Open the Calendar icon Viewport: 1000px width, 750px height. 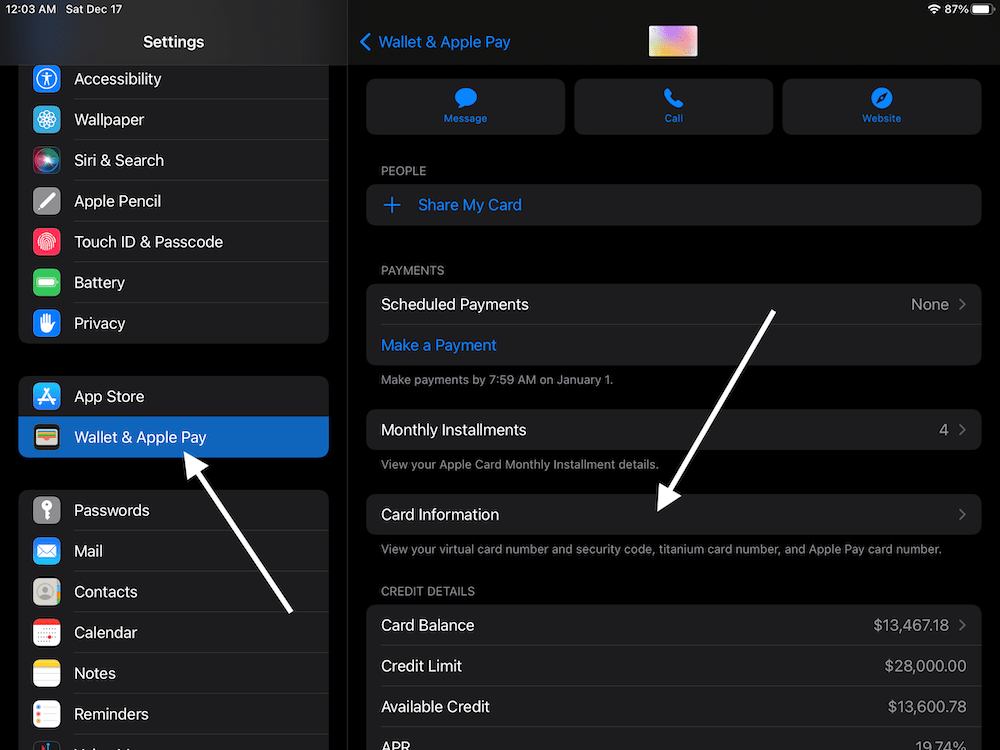click(x=47, y=633)
